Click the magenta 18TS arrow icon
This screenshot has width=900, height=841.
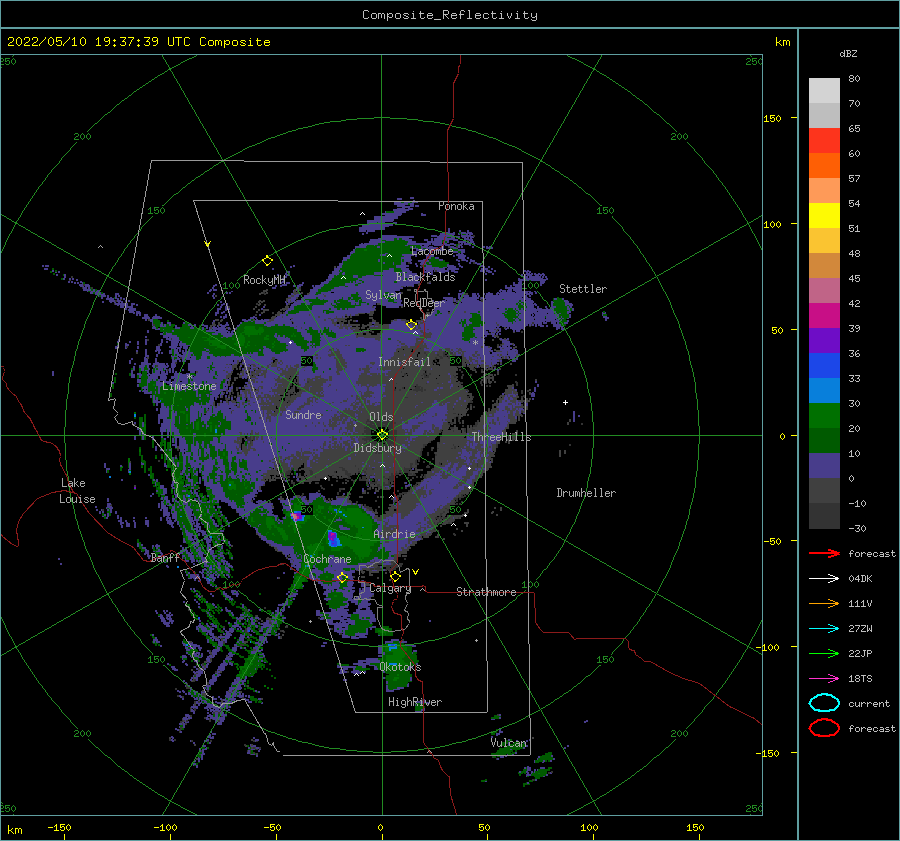[824, 679]
